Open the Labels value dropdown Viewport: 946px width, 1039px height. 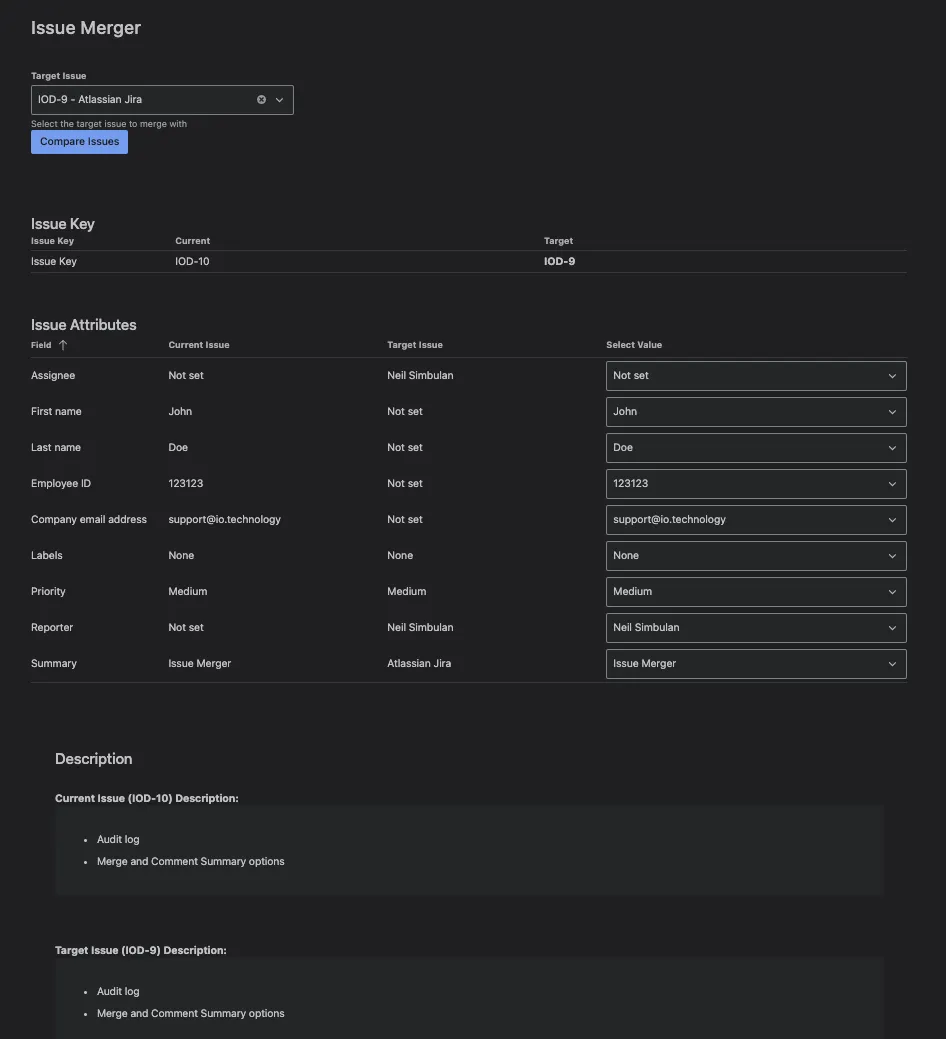(756, 556)
